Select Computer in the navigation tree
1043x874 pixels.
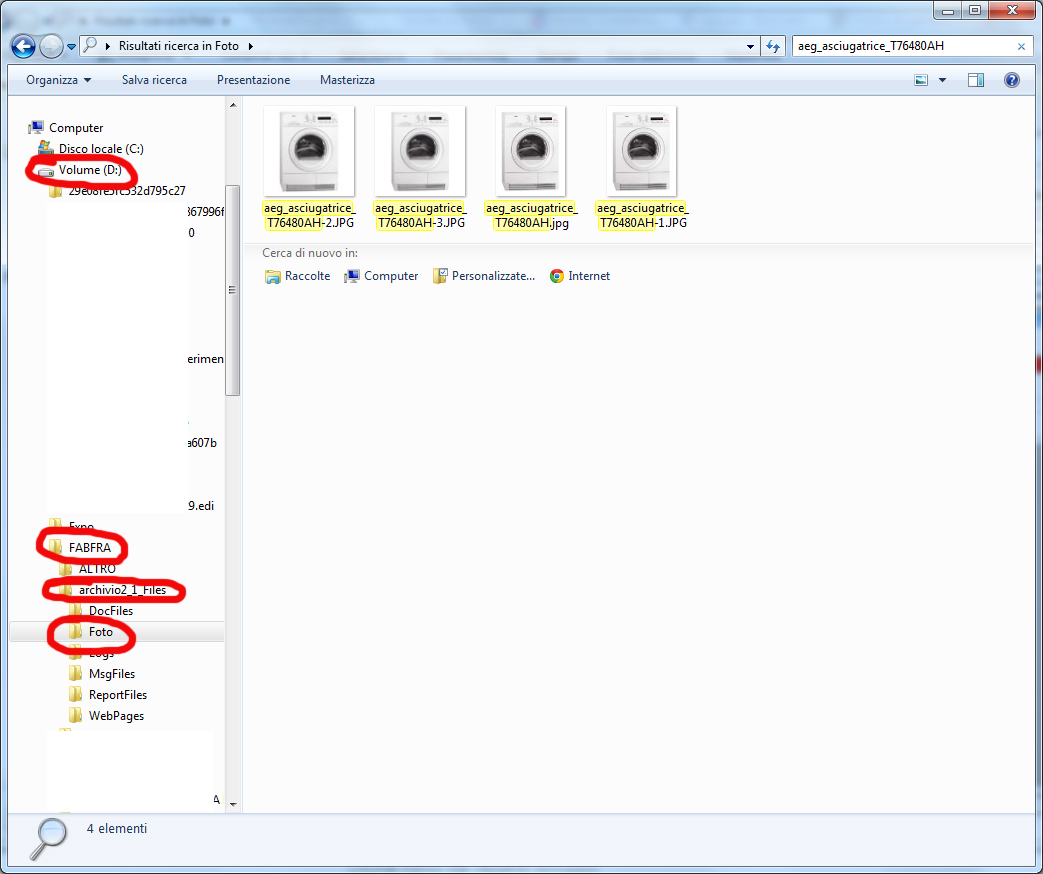tap(76, 128)
